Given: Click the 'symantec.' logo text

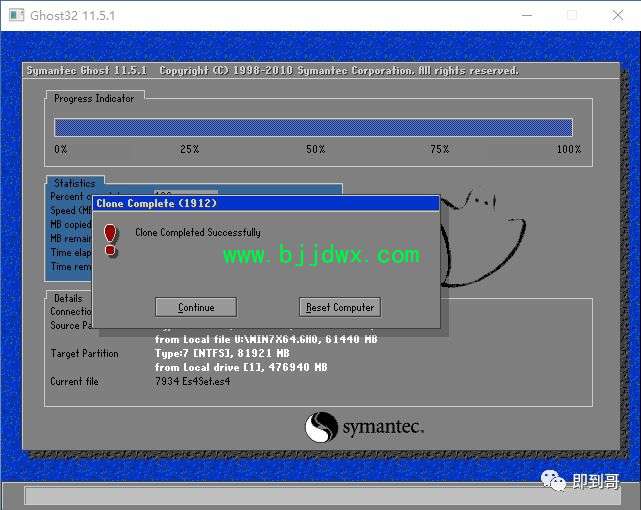Looking at the screenshot, I should coord(383,427).
